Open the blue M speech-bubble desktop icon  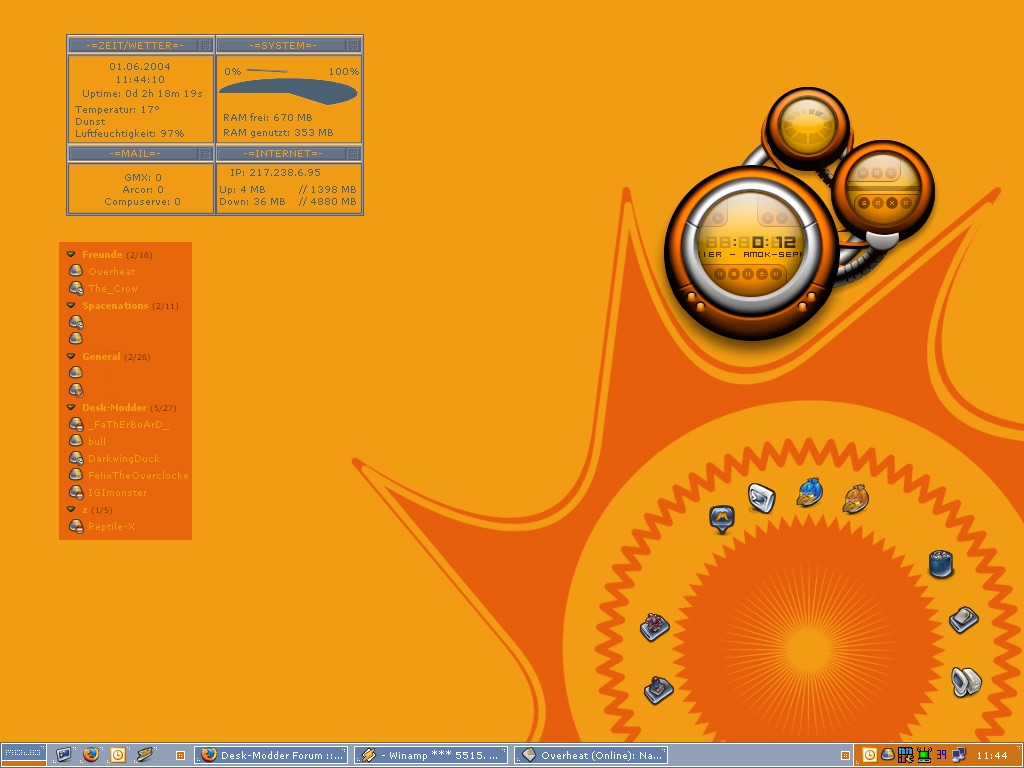pos(722,519)
